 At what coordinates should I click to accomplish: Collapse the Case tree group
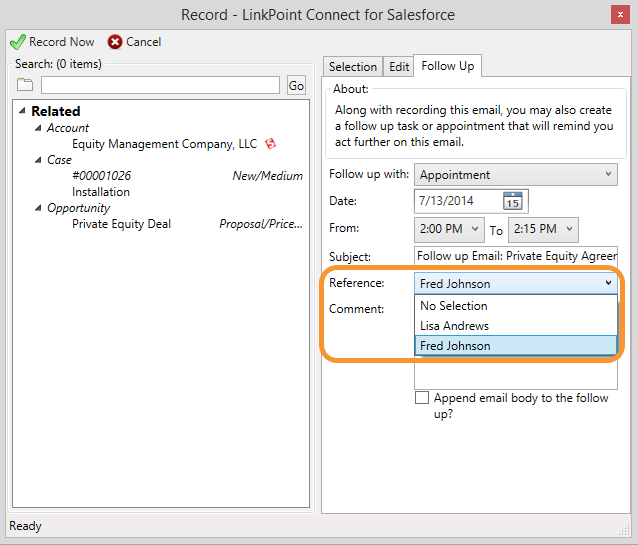point(38,160)
